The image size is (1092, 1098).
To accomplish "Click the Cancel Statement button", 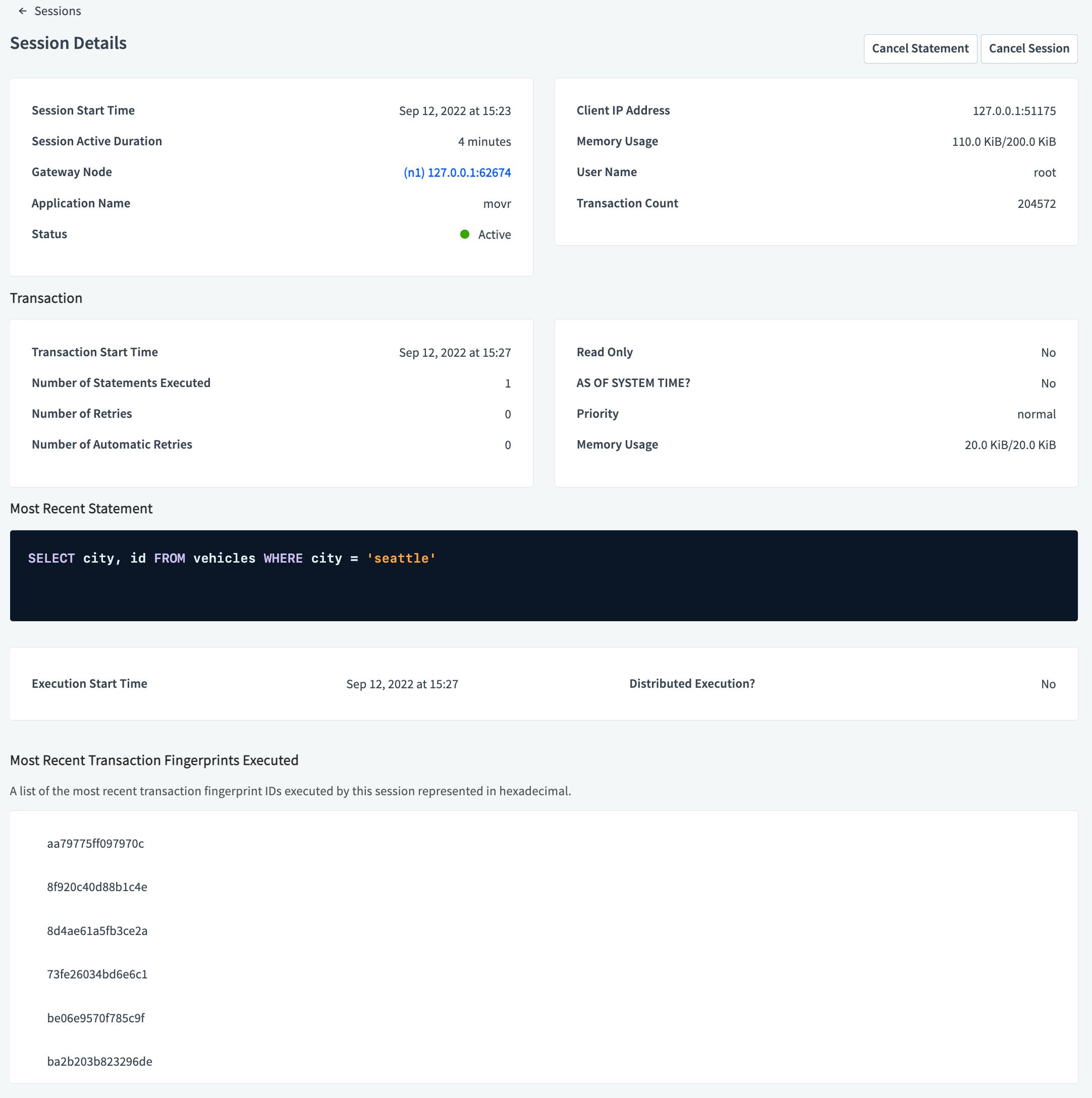I will point(920,48).
